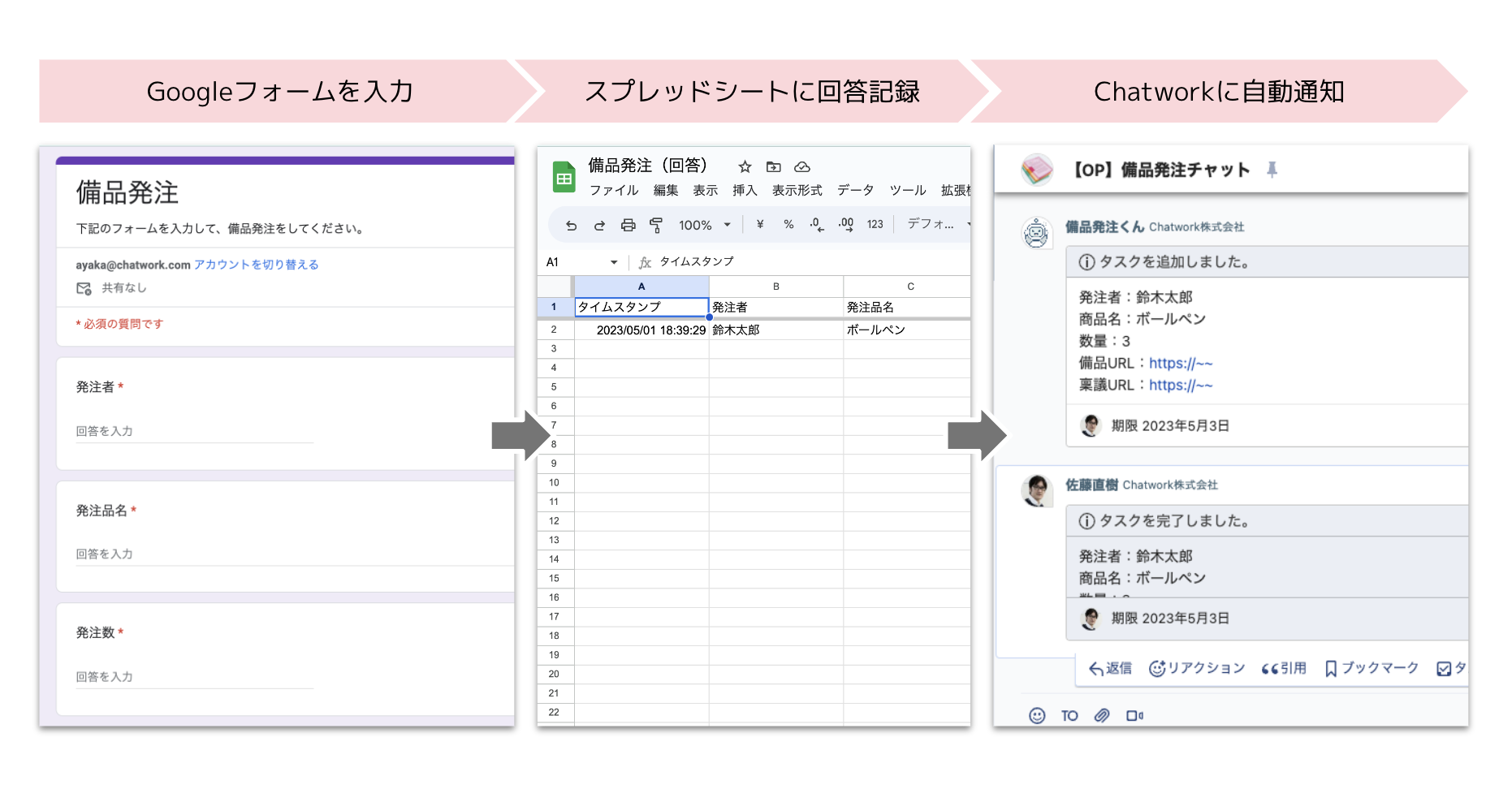
Task: Decrease decimal places in Sheets toolbar
Action: (x=817, y=225)
